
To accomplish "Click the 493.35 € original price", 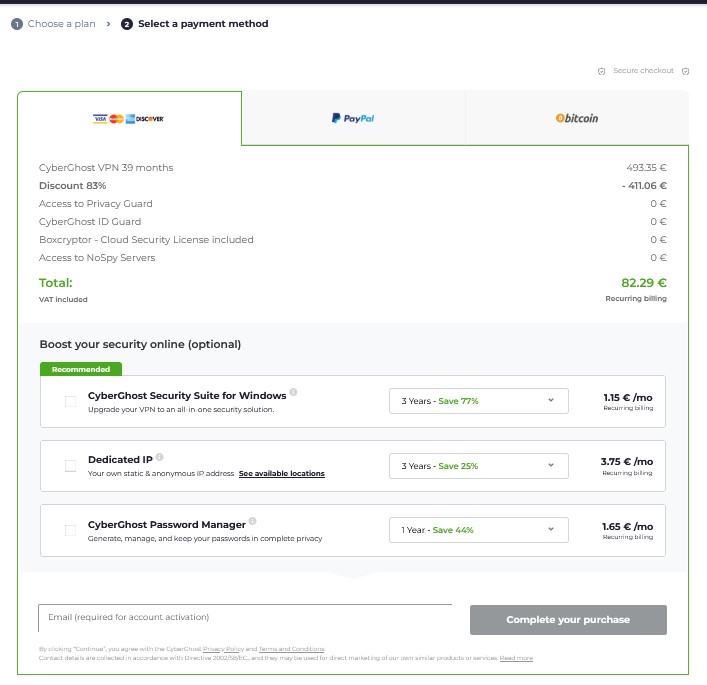I will pos(647,168).
